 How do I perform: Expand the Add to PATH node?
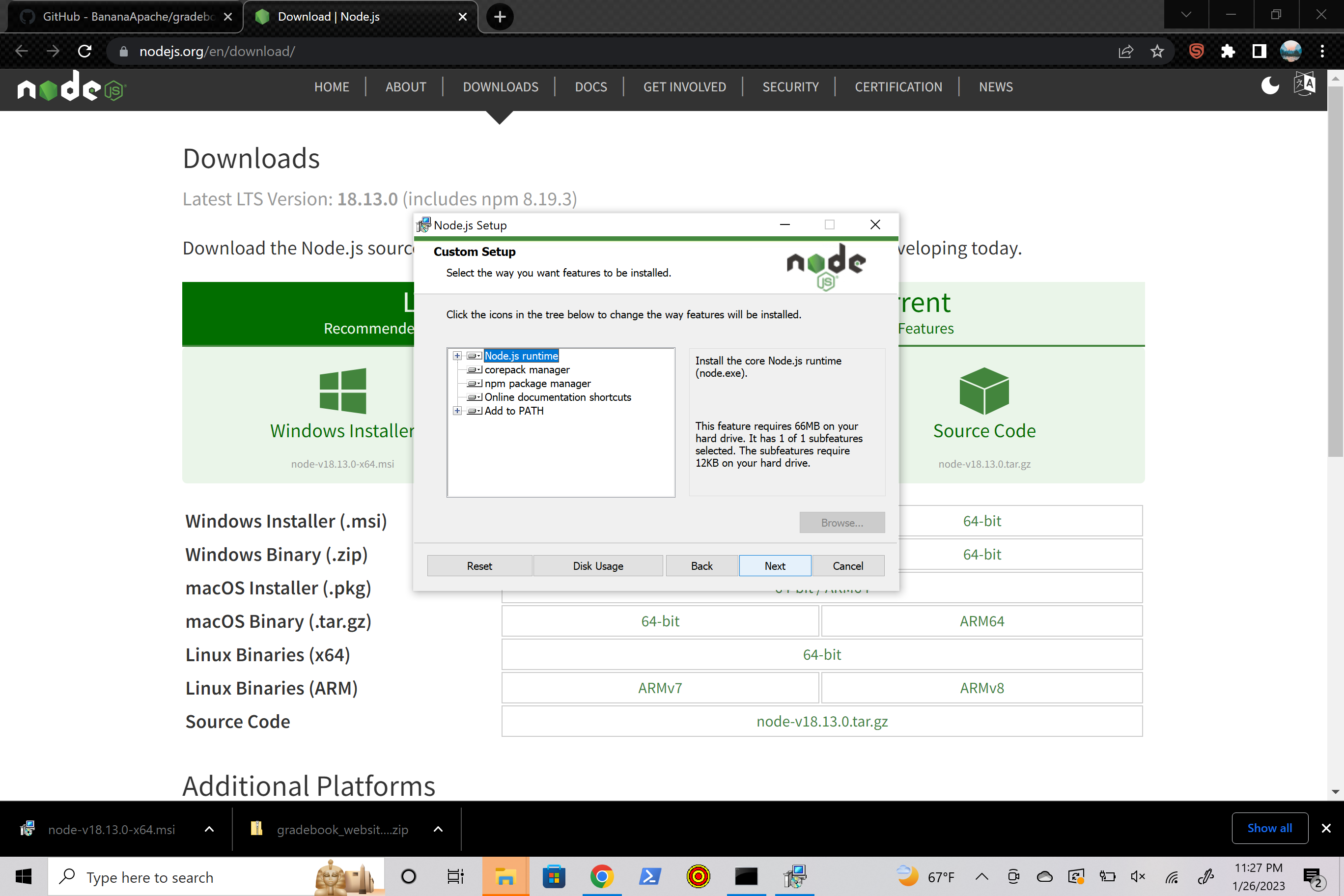tap(457, 411)
